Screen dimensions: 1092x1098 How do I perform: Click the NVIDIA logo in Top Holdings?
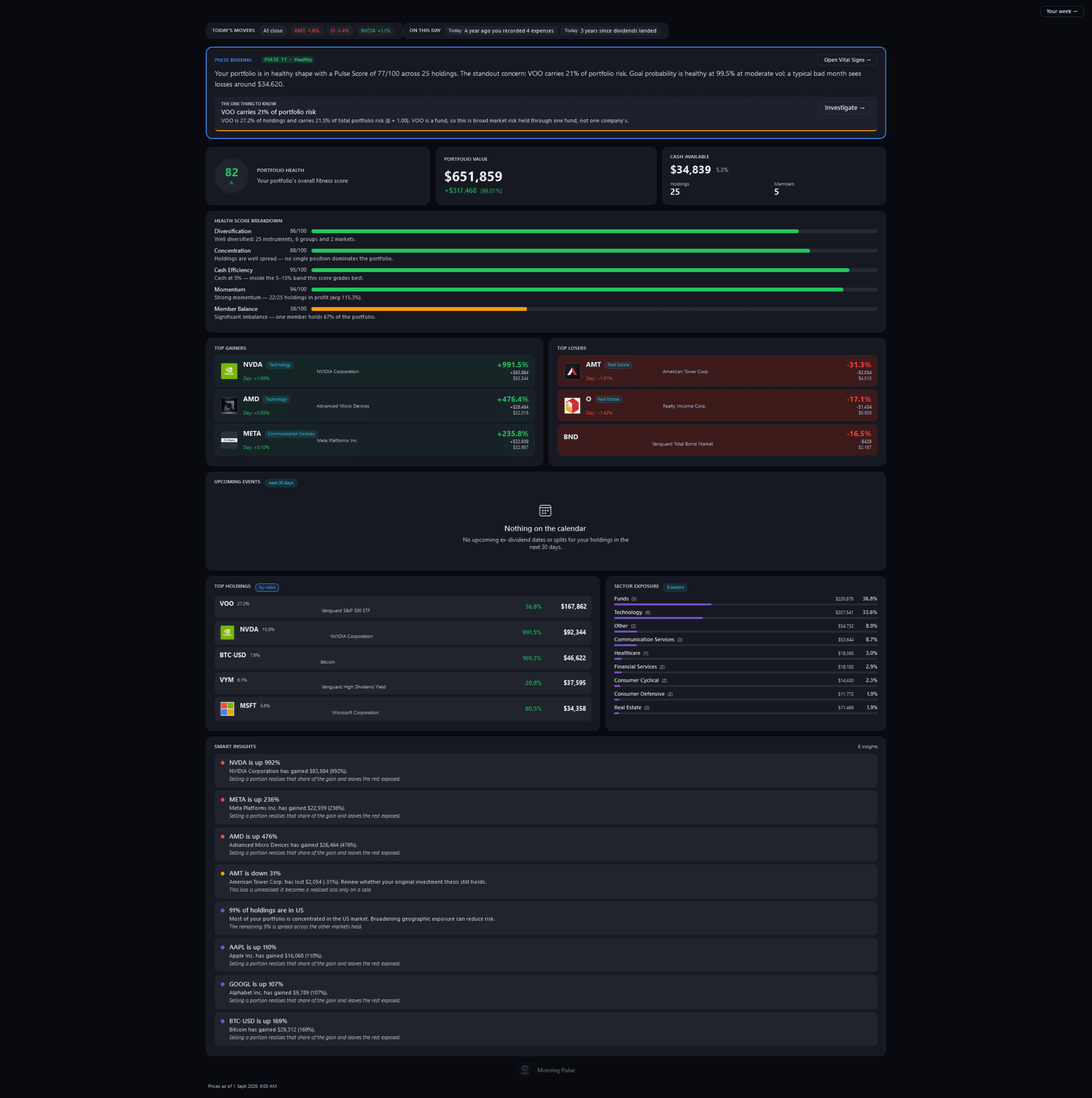(227, 632)
